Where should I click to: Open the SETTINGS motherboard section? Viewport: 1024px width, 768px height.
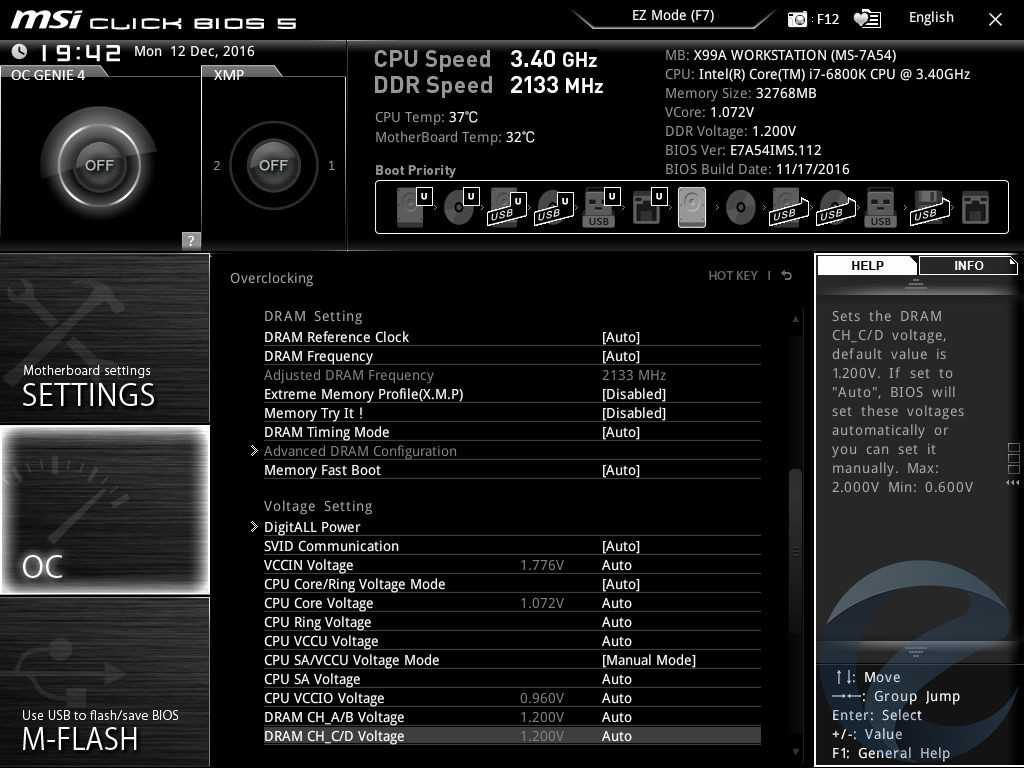(105, 339)
